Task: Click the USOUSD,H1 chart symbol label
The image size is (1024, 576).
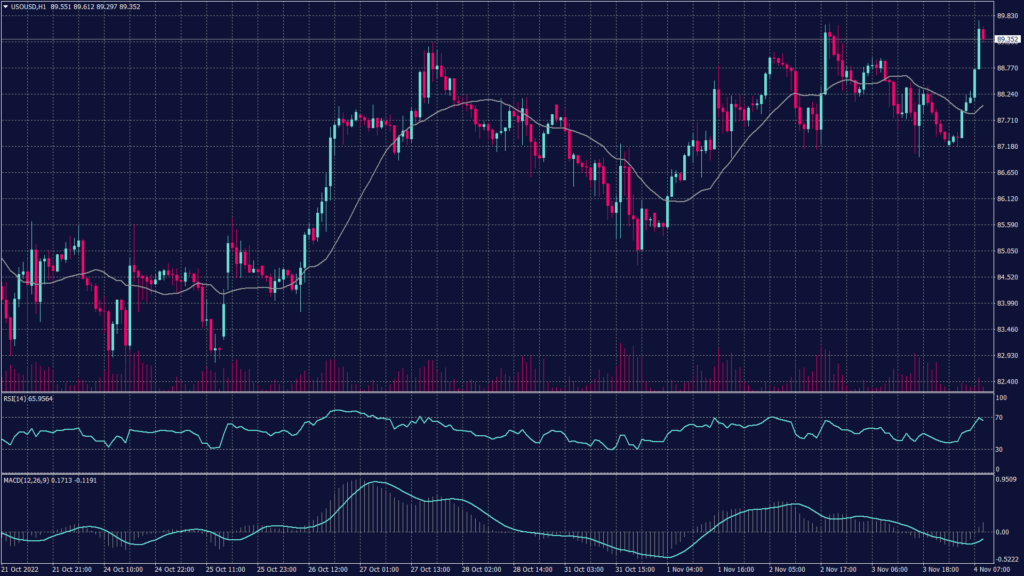Action: click(x=29, y=8)
